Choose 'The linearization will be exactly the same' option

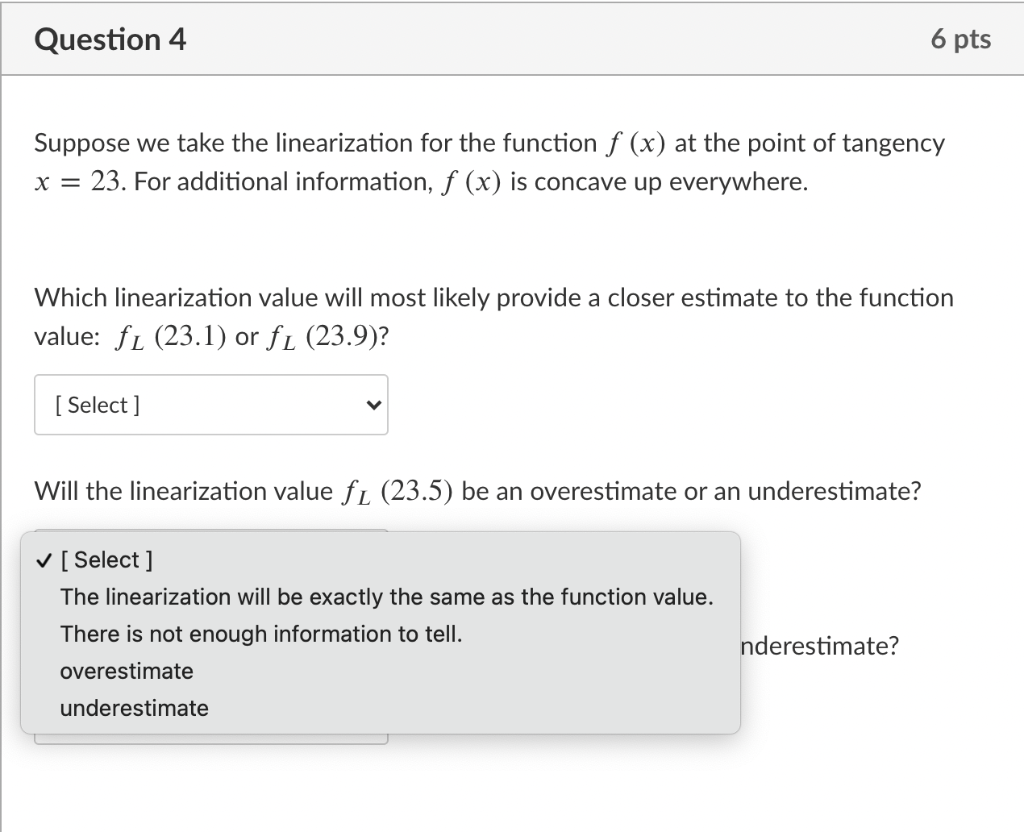click(x=385, y=596)
